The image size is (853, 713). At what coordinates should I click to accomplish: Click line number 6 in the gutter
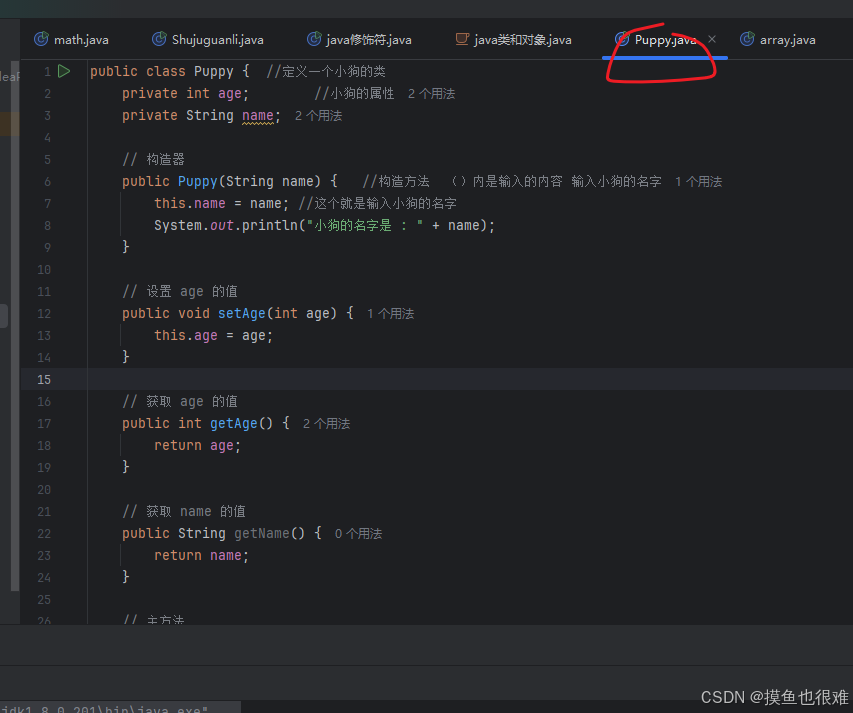coord(47,182)
